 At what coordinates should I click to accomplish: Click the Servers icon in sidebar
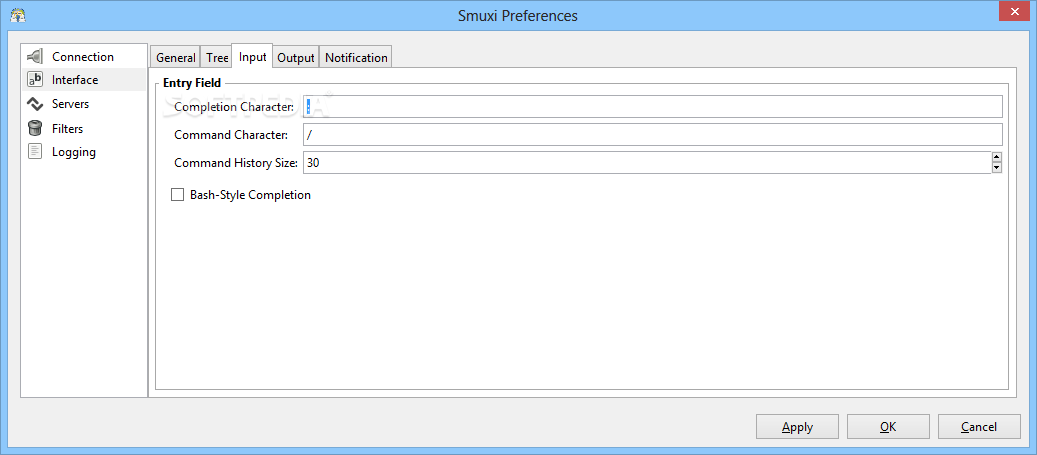point(34,104)
